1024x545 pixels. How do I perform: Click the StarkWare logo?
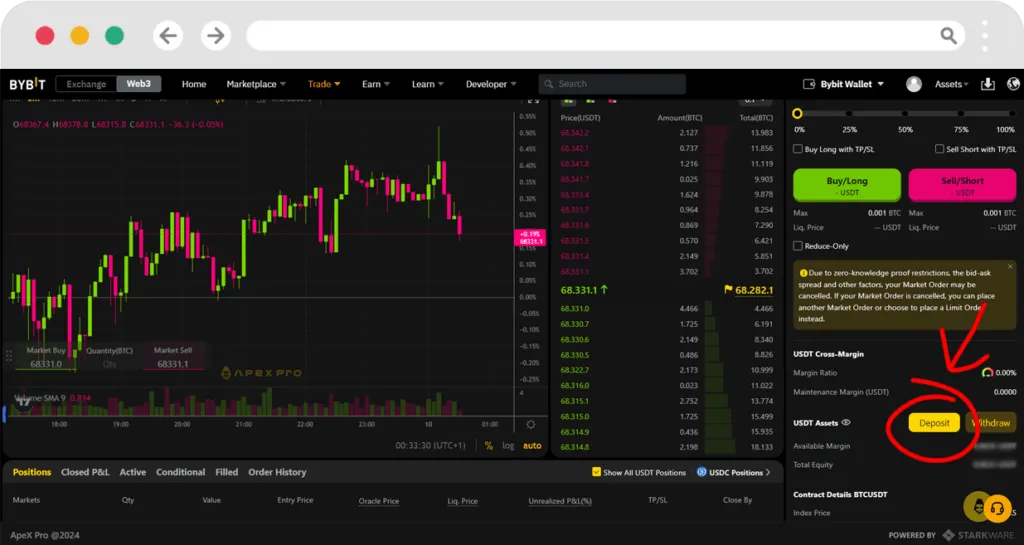pyautogui.click(x=978, y=535)
